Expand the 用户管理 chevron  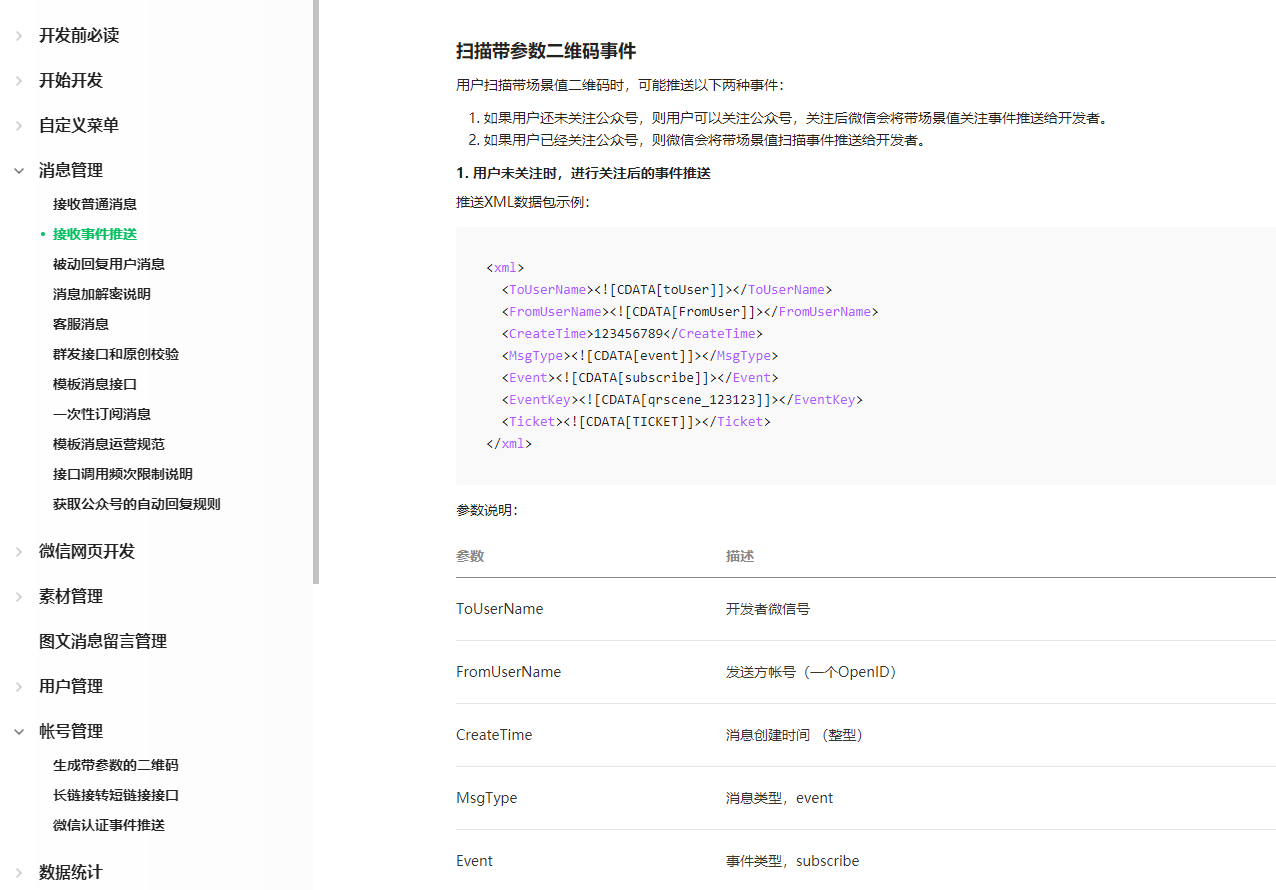pos(19,687)
